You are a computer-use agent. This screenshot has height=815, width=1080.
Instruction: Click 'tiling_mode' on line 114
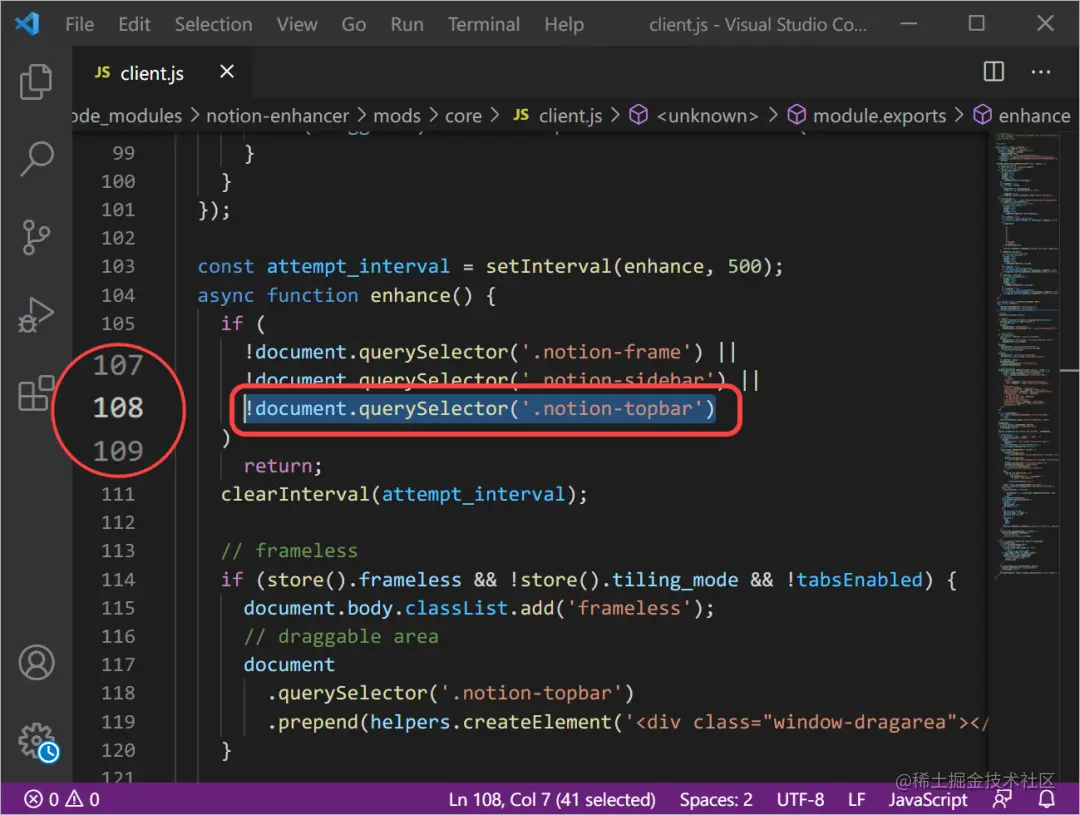[675, 580]
